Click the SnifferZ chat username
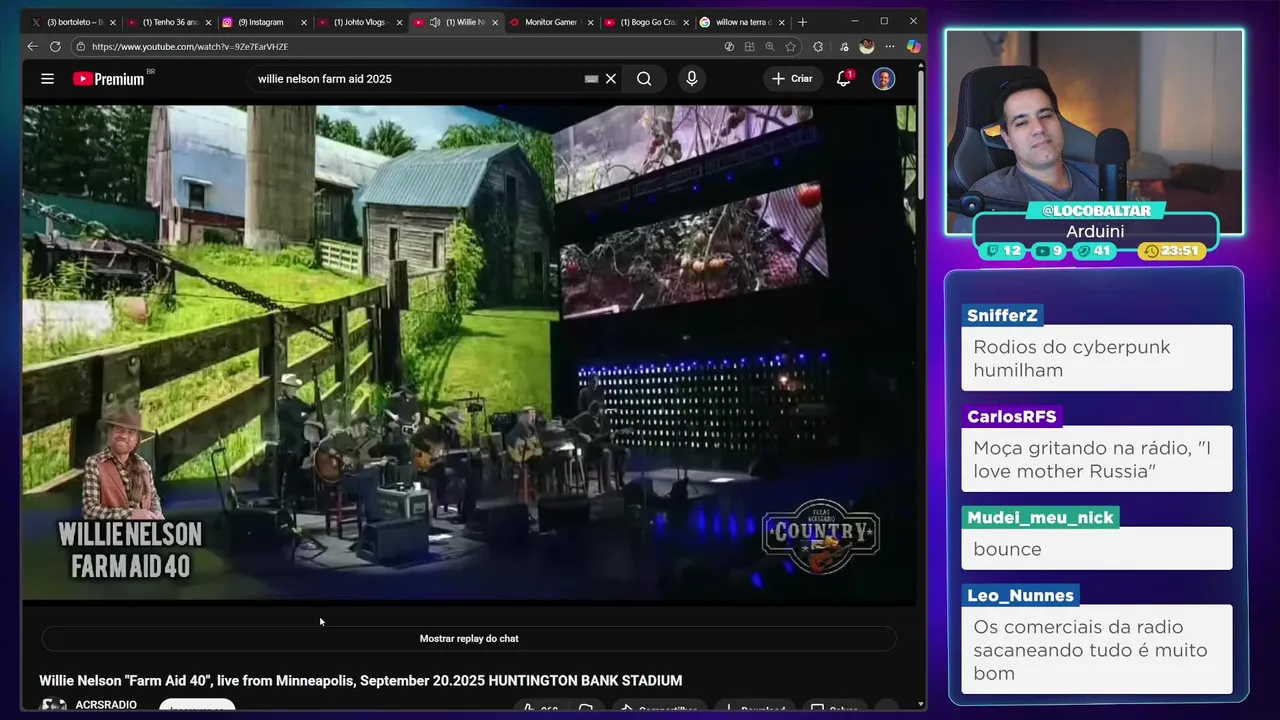The height and width of the screenshot is (720, 1280). (x=1002, y=315)
